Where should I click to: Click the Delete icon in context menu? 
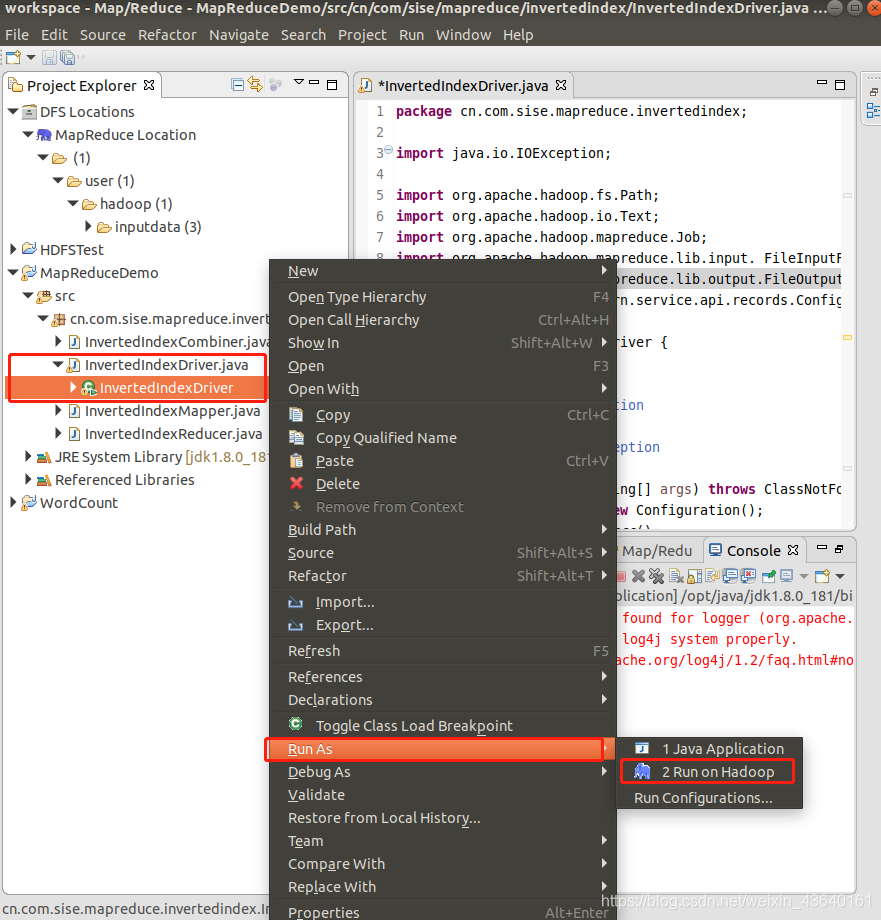(296, 483)
